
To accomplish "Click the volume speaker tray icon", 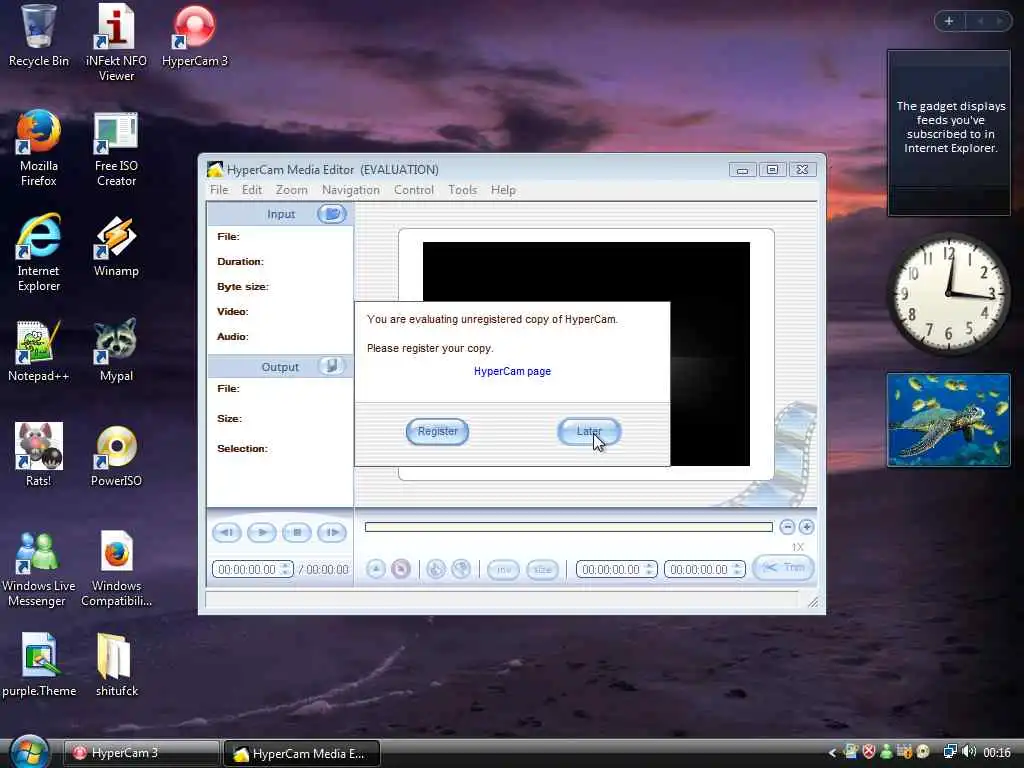I will pos(969,752).
